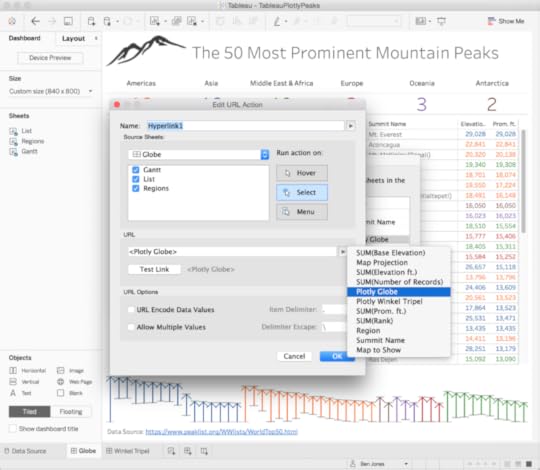This screenshot has width=540, height=470.
Task: Click the summit list vertical scrollbar
Action: click(523, 181)
